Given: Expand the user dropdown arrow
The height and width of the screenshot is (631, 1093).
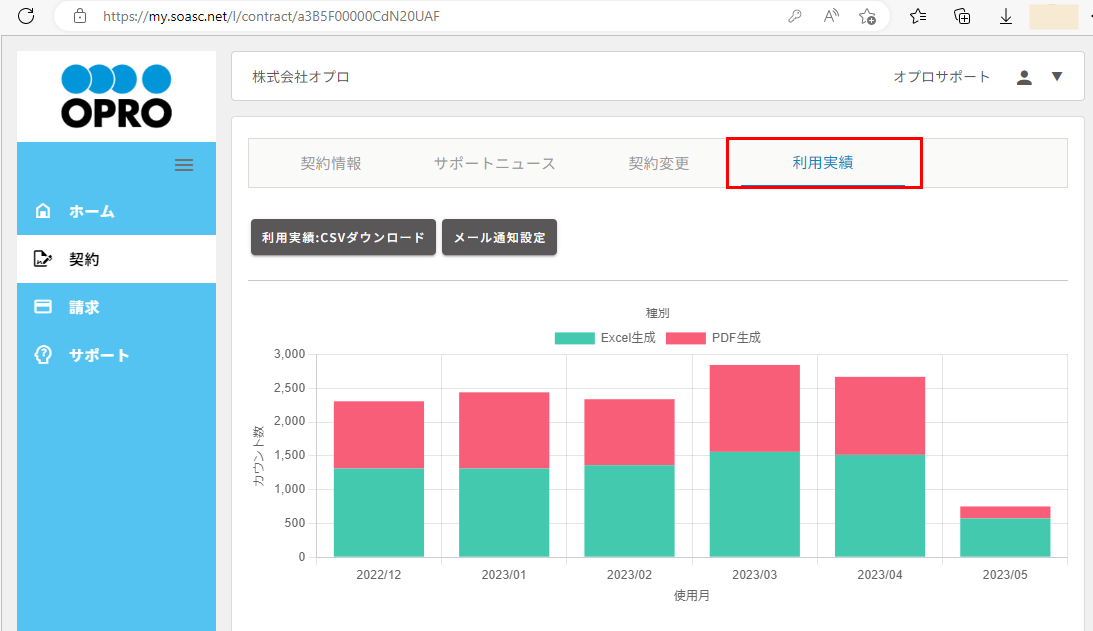Looking at the screenshot, I should [x=1057, y=77].
